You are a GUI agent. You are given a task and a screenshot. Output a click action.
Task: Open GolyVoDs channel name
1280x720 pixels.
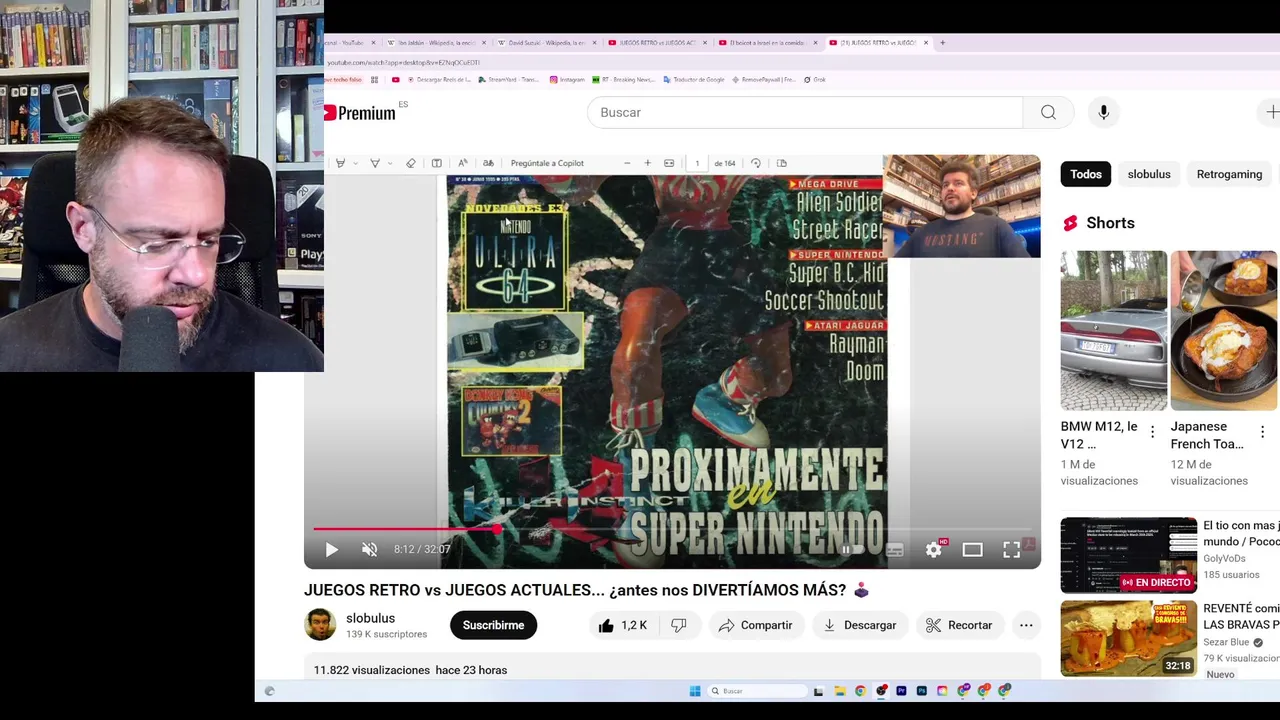pos(1224,558)
